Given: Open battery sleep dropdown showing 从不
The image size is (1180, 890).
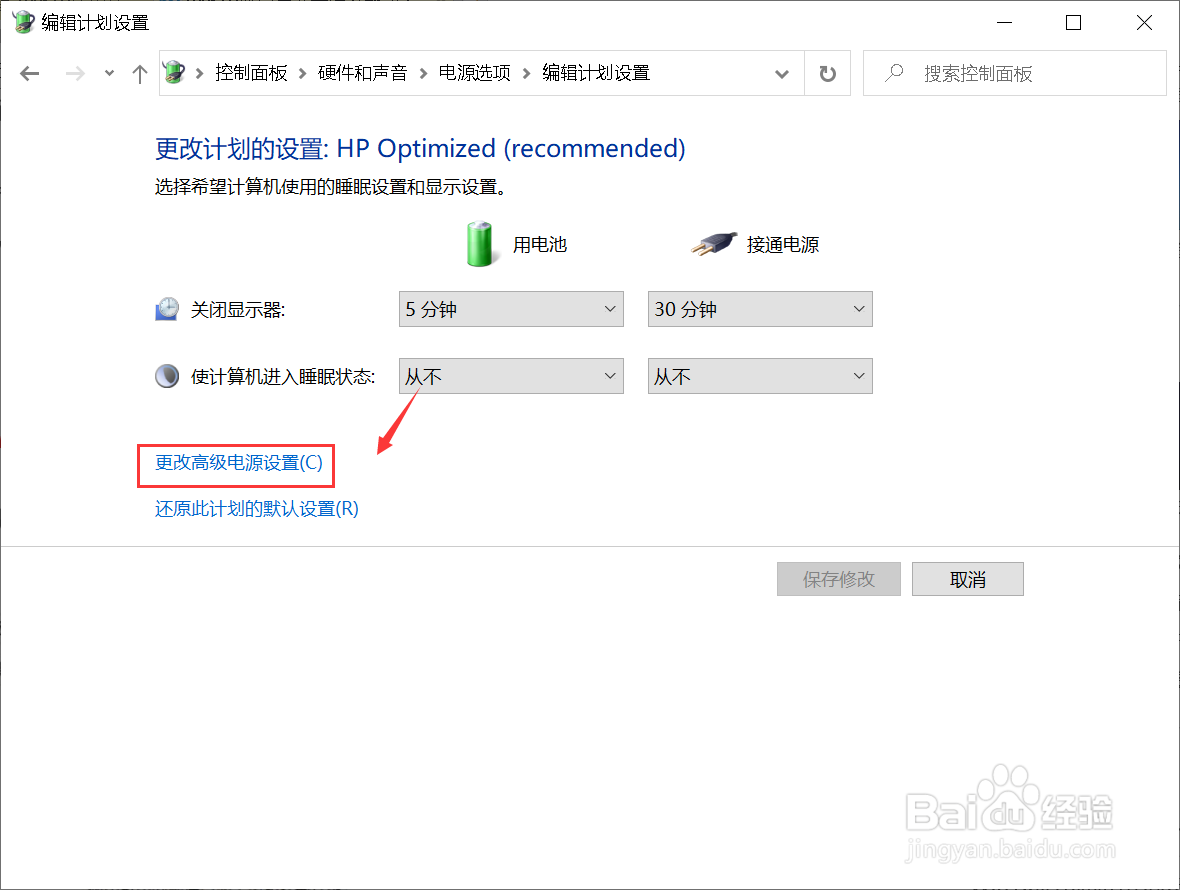Looking at the screenshot, I should [x=511, y=376].
